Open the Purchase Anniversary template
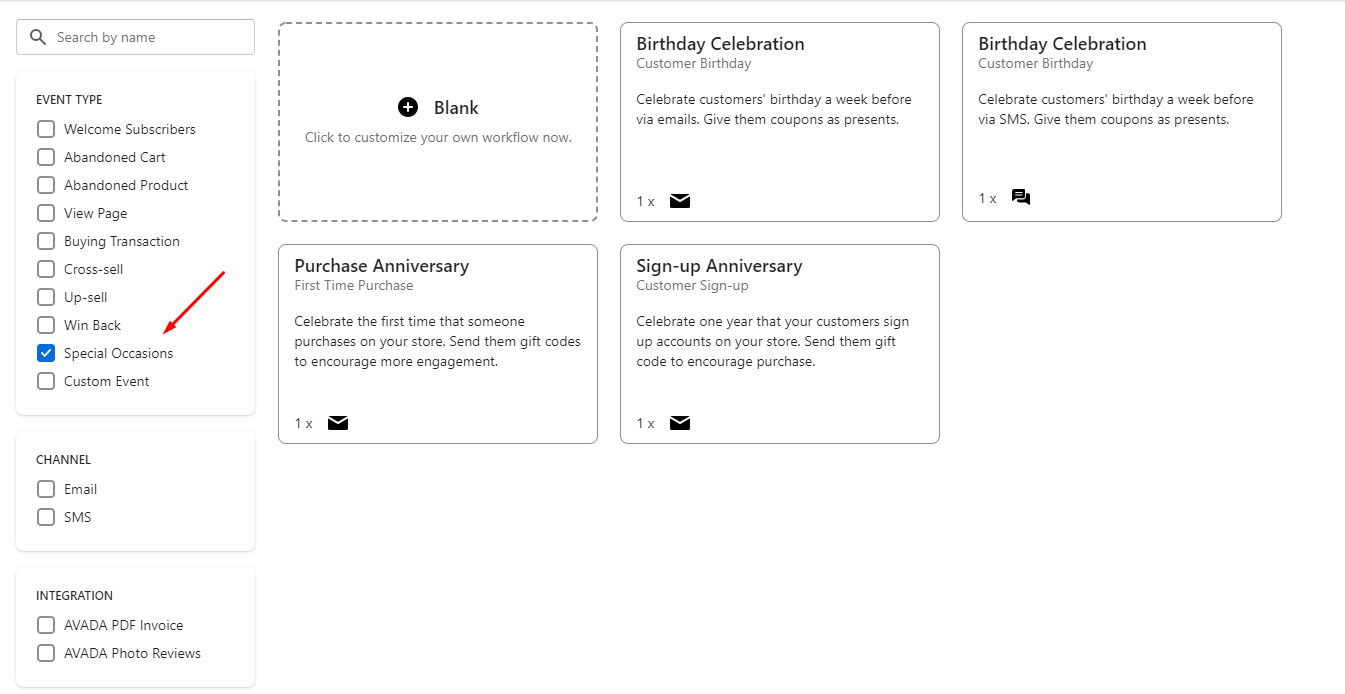Viewport: 1345px width, 694px height. pos(438,344)
